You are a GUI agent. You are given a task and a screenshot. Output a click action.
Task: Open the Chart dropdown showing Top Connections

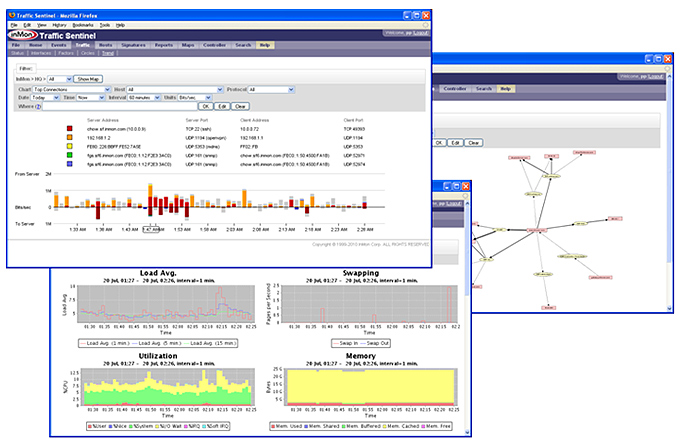coord(72,89)
